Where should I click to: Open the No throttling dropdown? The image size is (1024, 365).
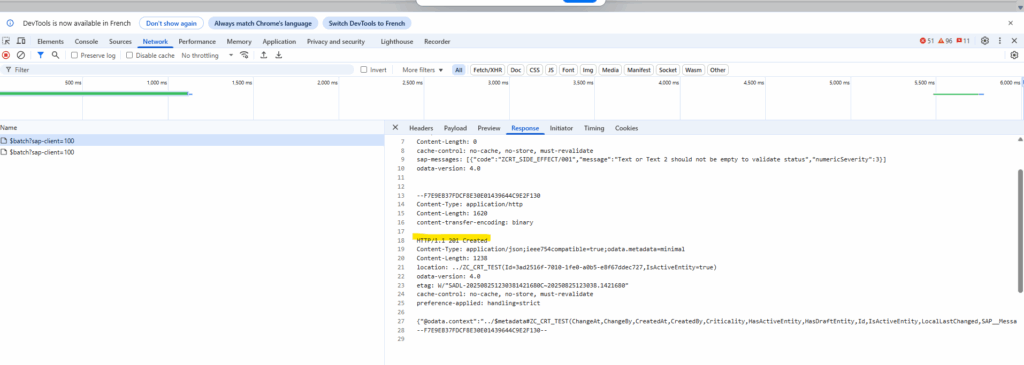[207, 56]
